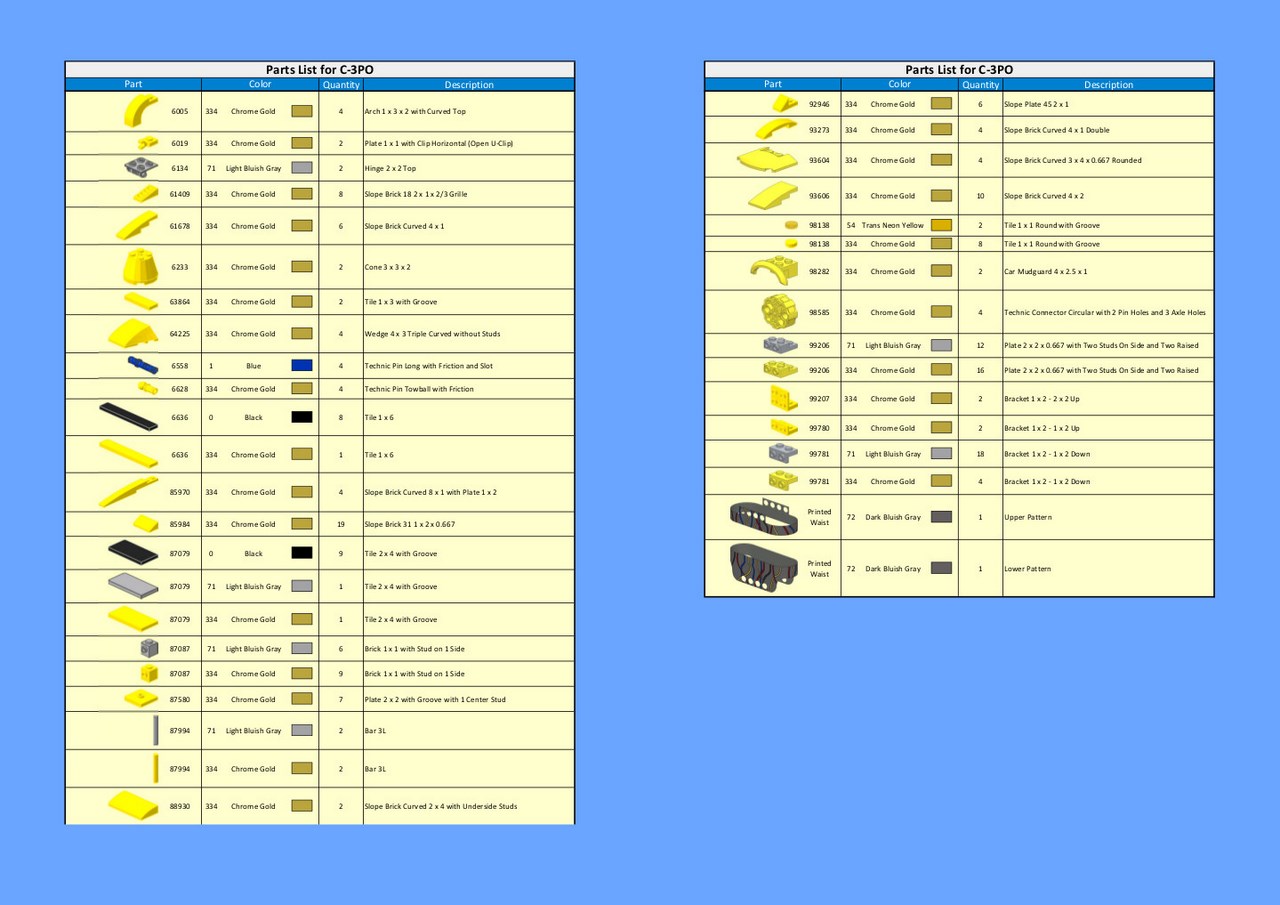The image size is (1280, 905).
Task: Select part number 85970
Action: pos(180,492)
